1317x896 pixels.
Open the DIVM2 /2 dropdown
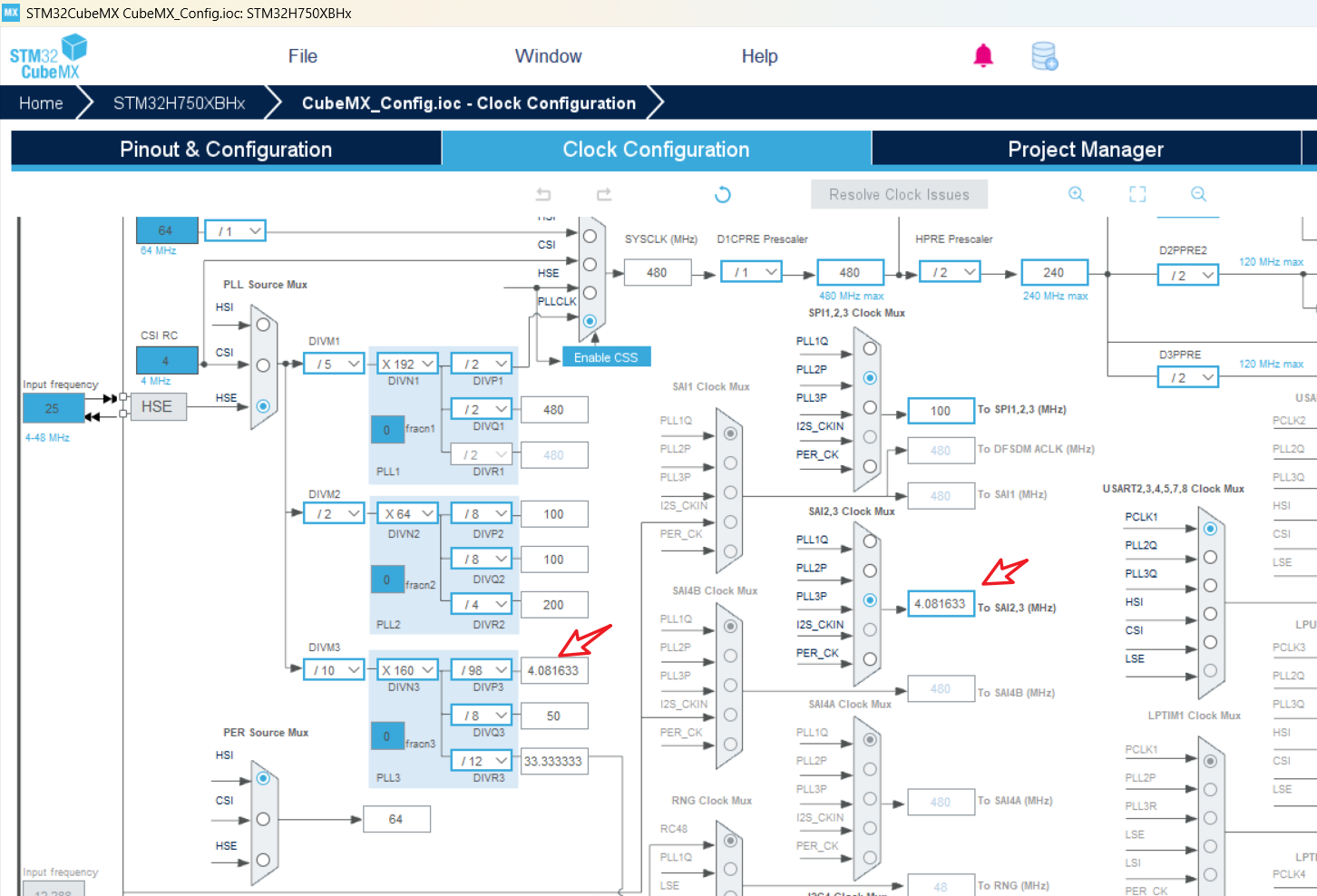tap(335, 513)
